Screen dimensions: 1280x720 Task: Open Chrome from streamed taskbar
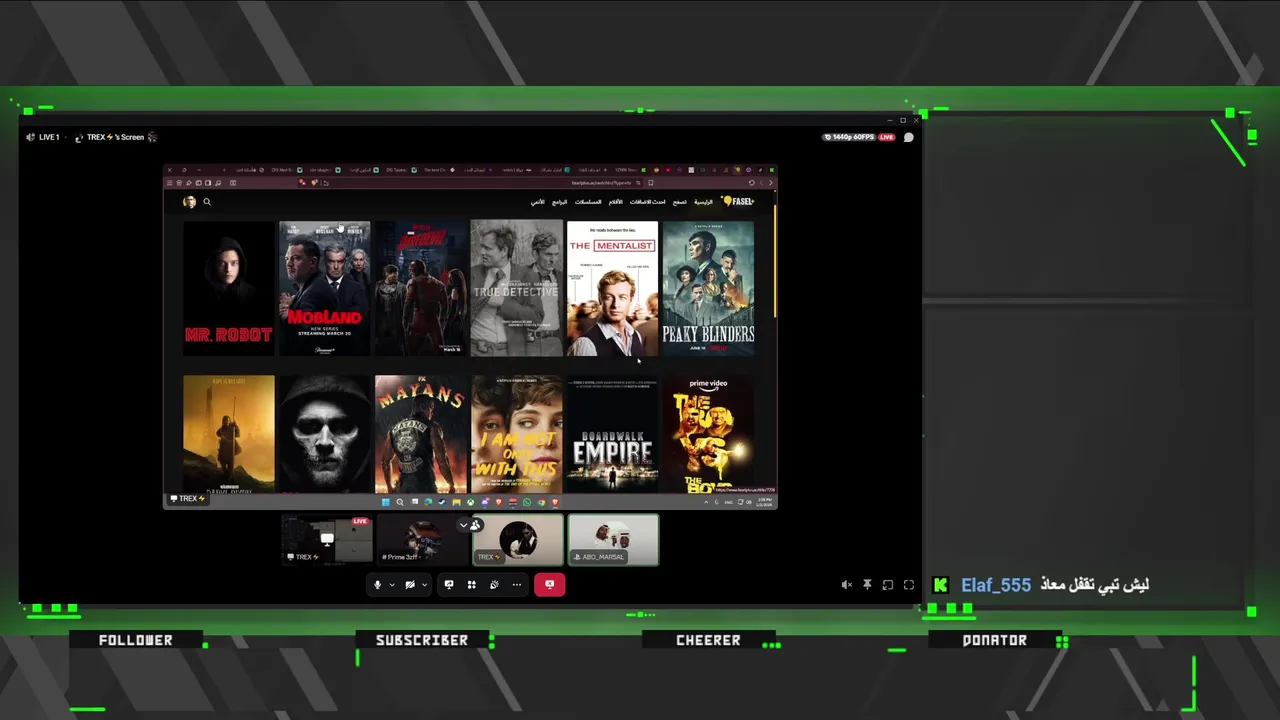point(541,502)
